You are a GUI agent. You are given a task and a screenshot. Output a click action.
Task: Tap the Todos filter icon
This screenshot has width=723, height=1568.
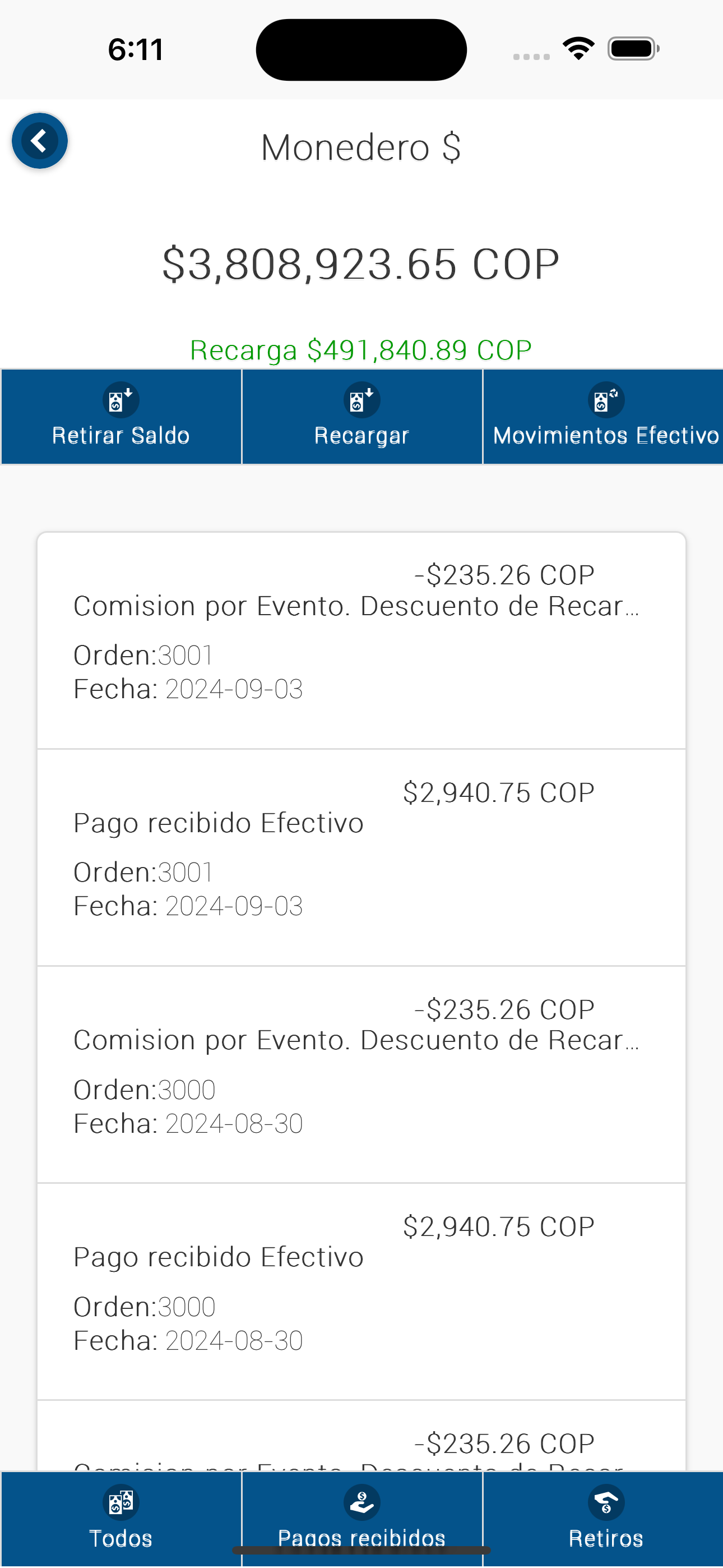(x=121, y=1502)
